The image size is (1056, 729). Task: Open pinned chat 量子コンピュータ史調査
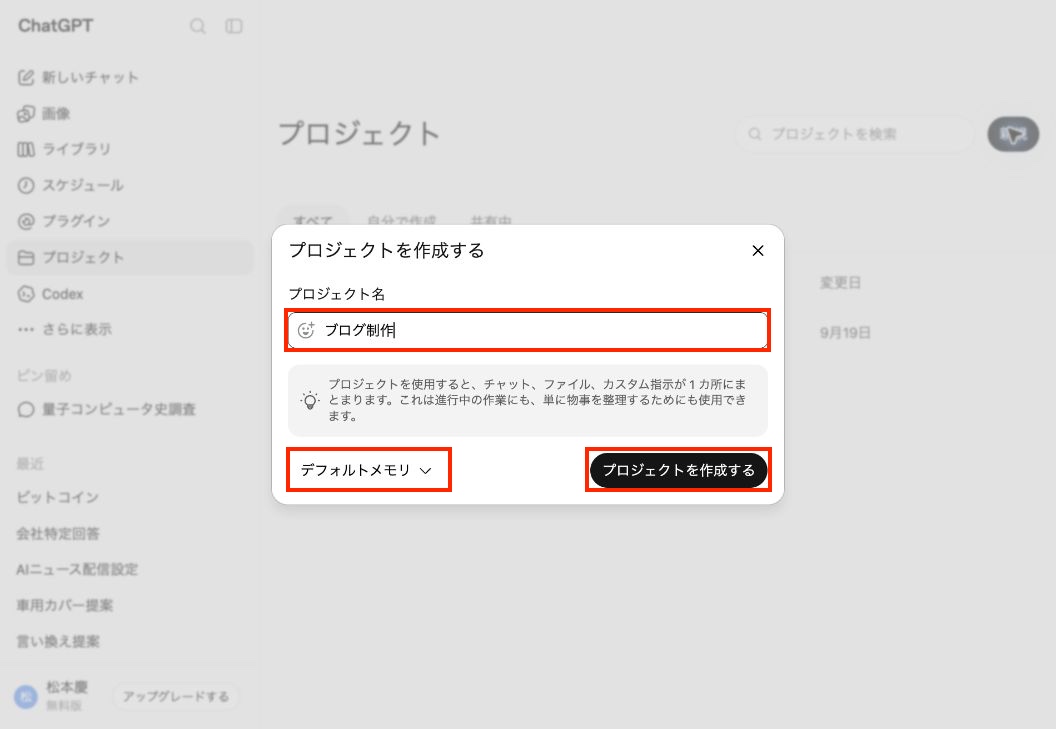pos(128,409)
